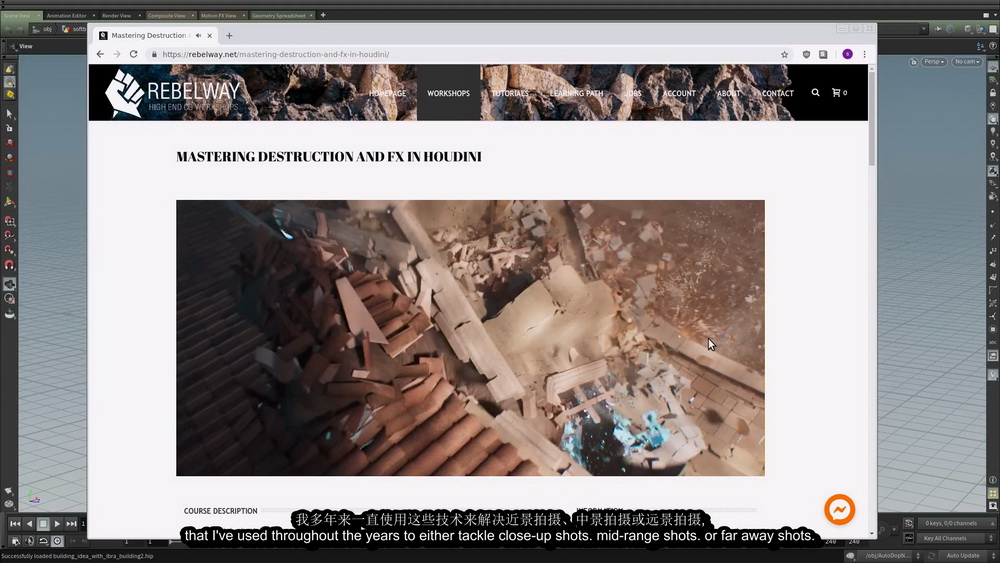1000x563 pixels.
Task: Open the ACCOUNT nav link
Action: click(x=679, y=93)
